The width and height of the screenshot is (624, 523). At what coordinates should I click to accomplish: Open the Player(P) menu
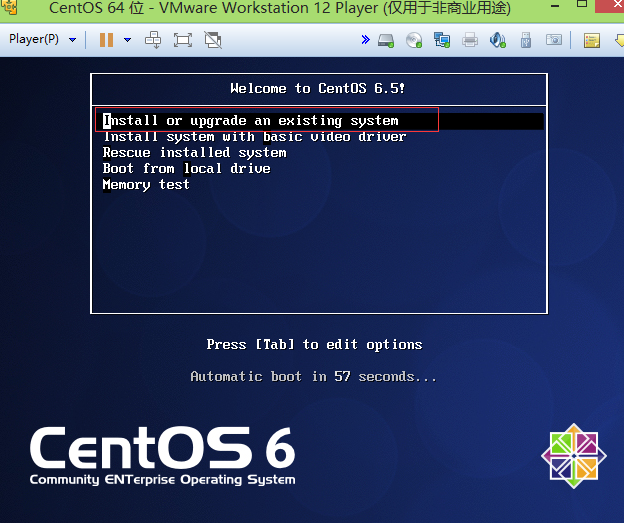34,39
